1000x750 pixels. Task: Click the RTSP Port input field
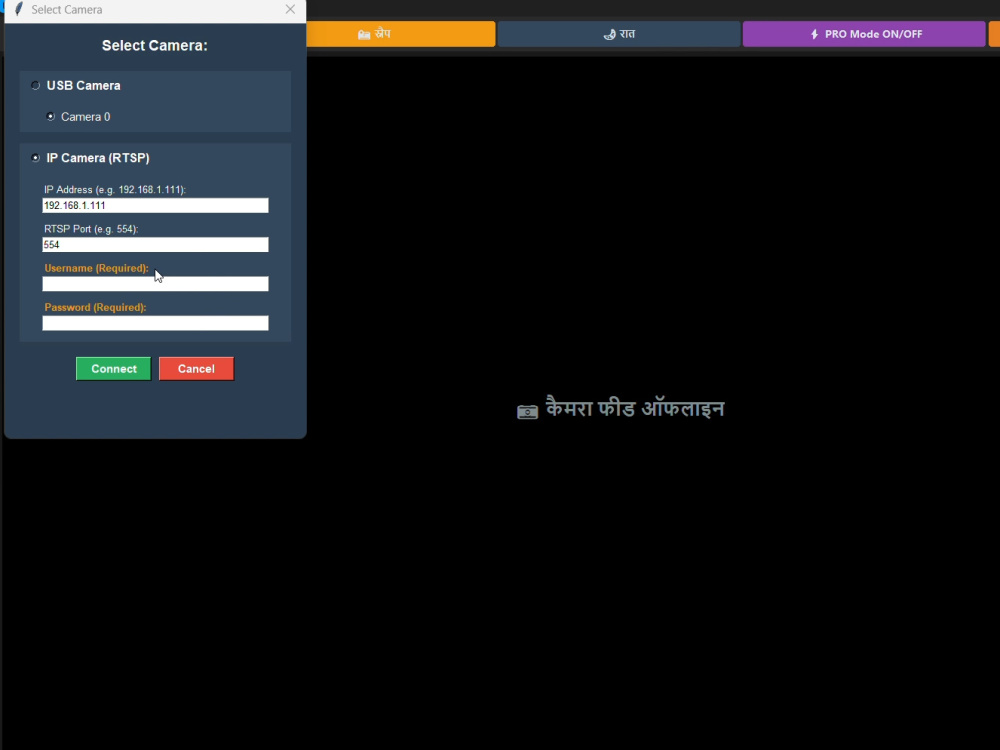155,245
